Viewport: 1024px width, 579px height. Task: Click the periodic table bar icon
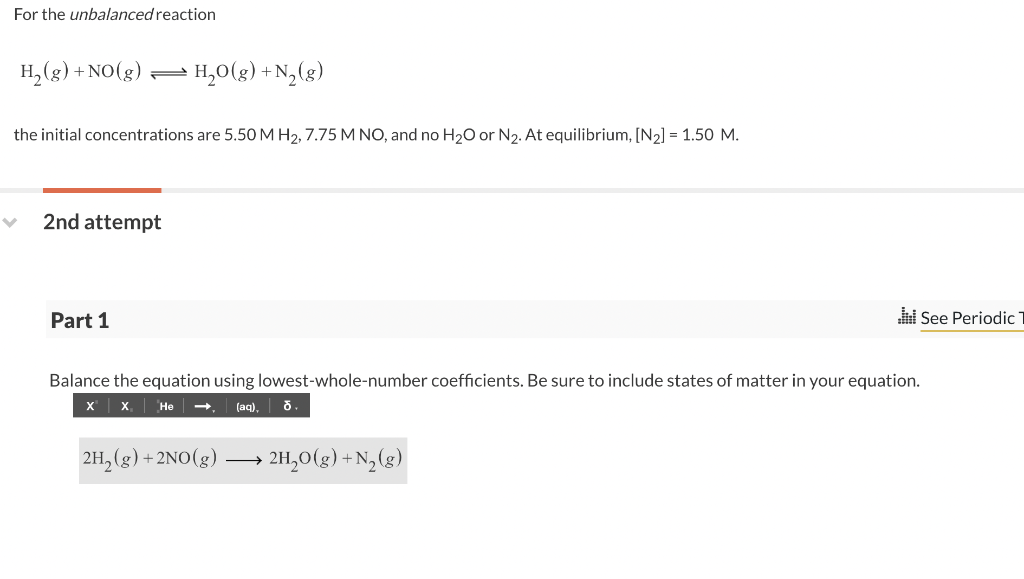coord(907,317)
